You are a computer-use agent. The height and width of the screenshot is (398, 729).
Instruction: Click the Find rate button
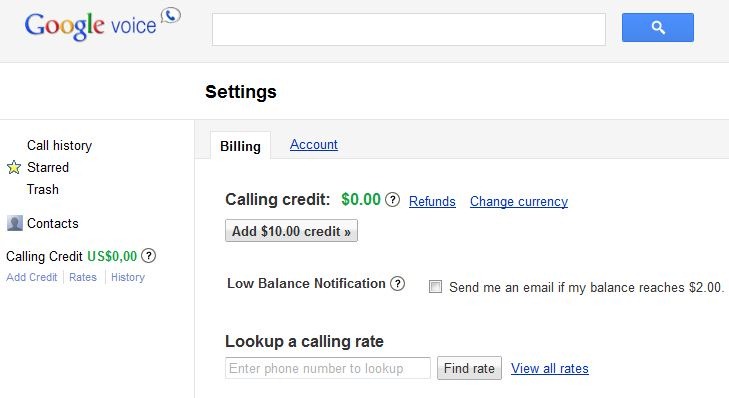tap(469, 368)
